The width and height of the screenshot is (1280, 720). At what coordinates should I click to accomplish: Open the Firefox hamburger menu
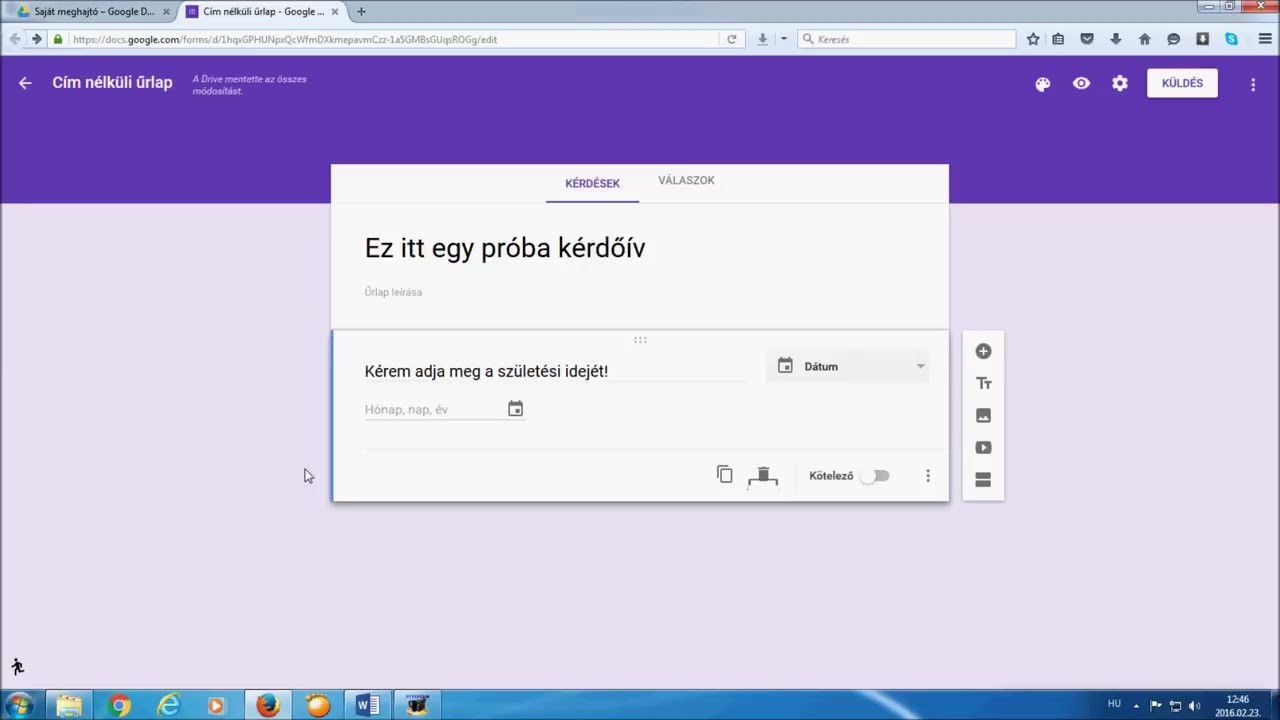[x=1264, y=39]
